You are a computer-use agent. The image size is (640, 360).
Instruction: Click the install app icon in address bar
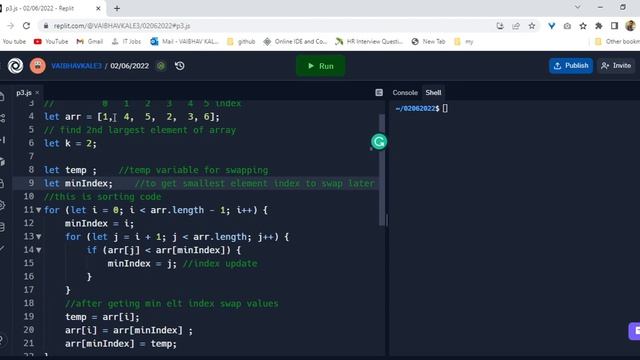(500, 26)
